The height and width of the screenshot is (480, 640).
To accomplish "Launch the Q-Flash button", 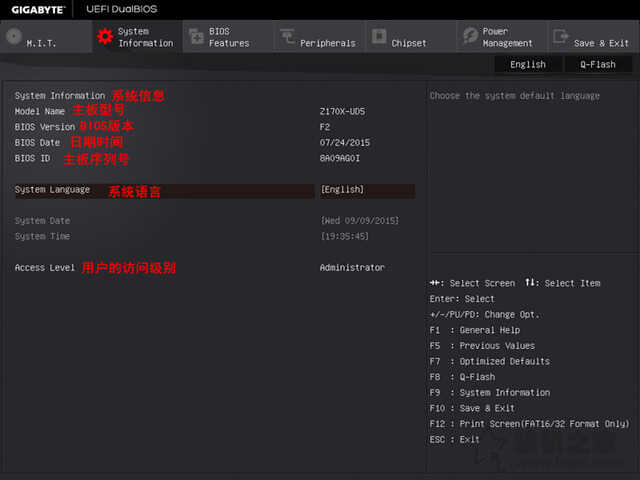I will click(598, 64).
